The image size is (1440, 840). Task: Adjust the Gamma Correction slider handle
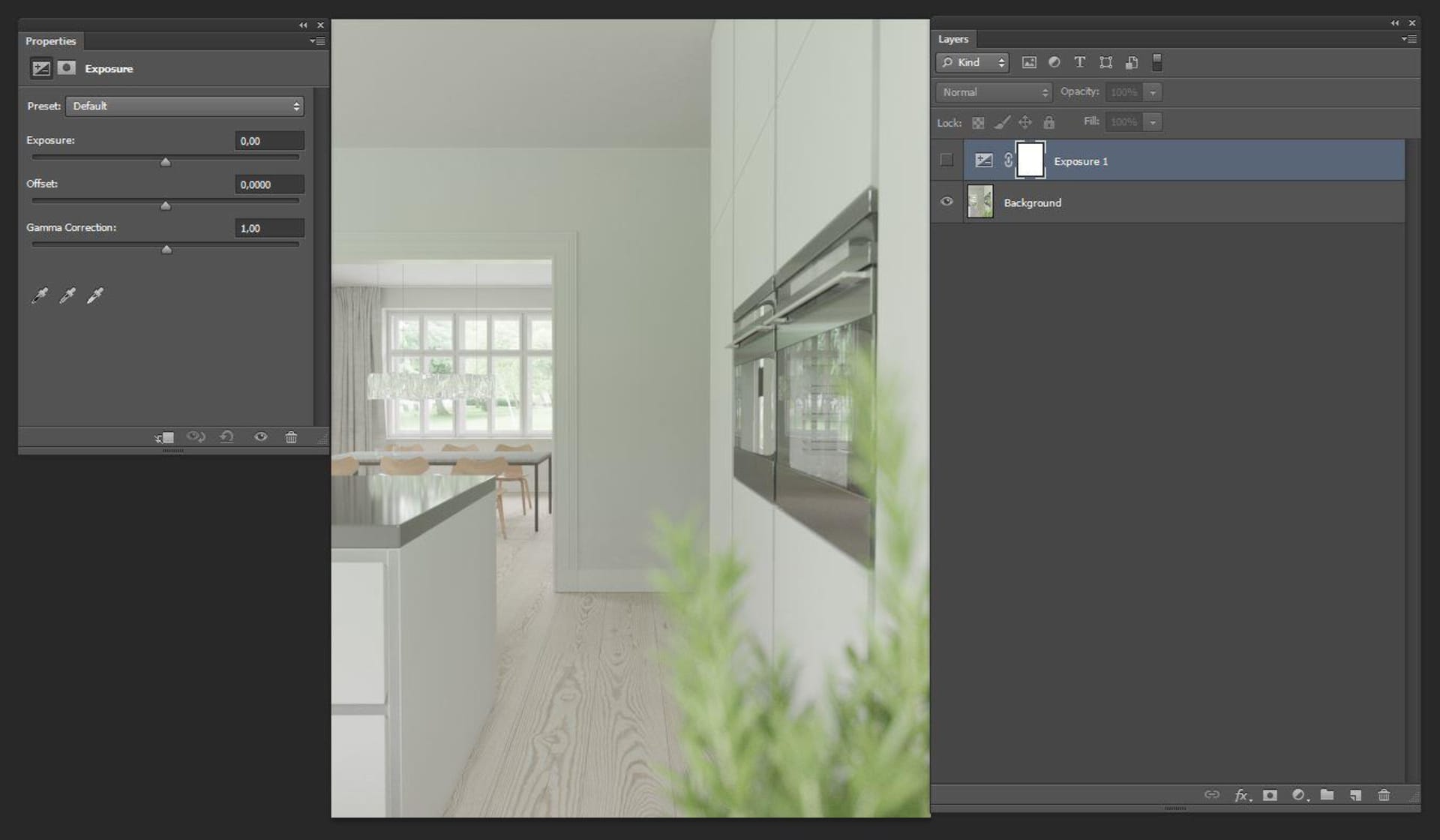167,249
